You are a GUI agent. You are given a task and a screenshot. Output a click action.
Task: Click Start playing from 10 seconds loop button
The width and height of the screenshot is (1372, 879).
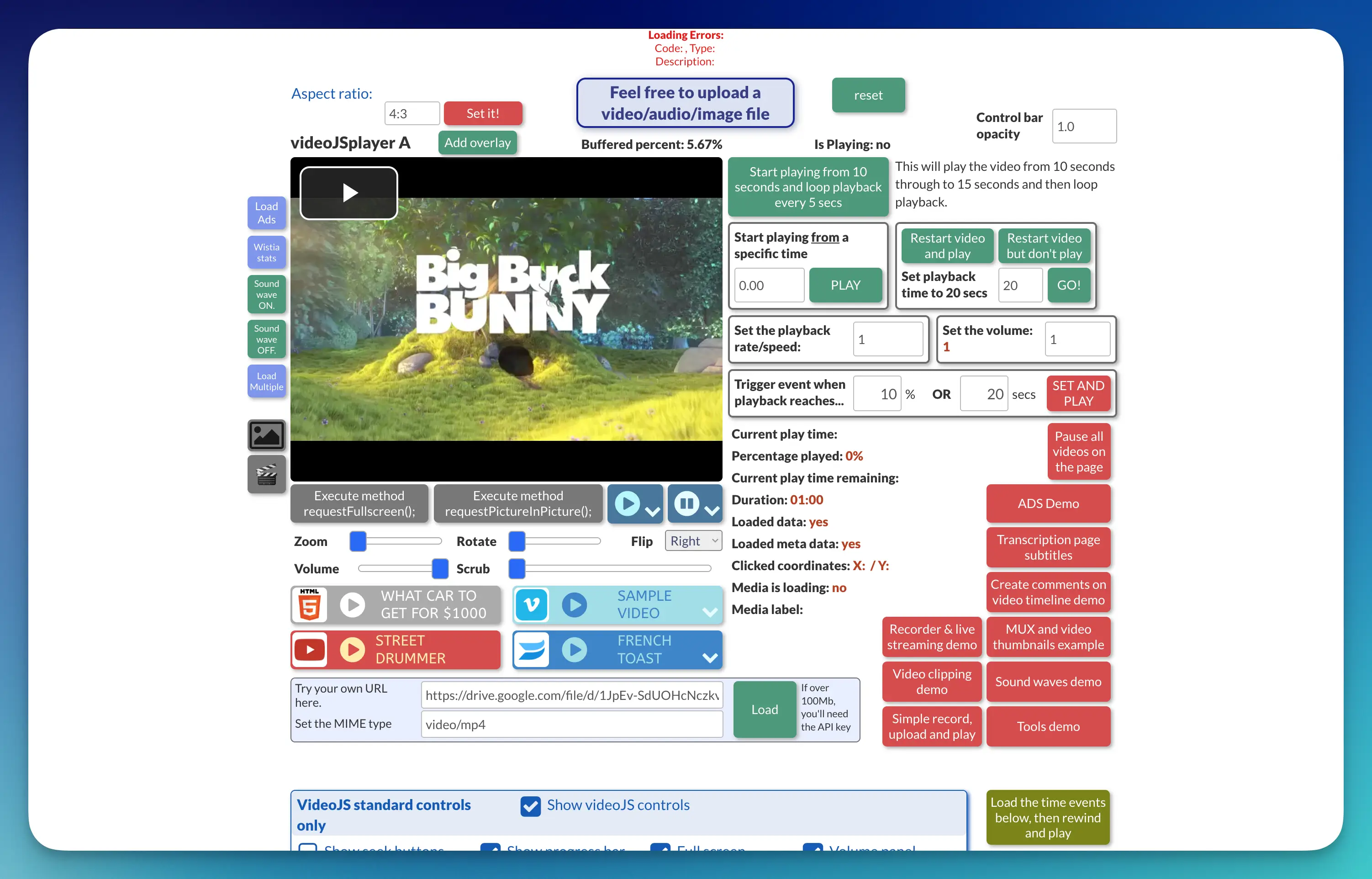(x=808, y=187)
